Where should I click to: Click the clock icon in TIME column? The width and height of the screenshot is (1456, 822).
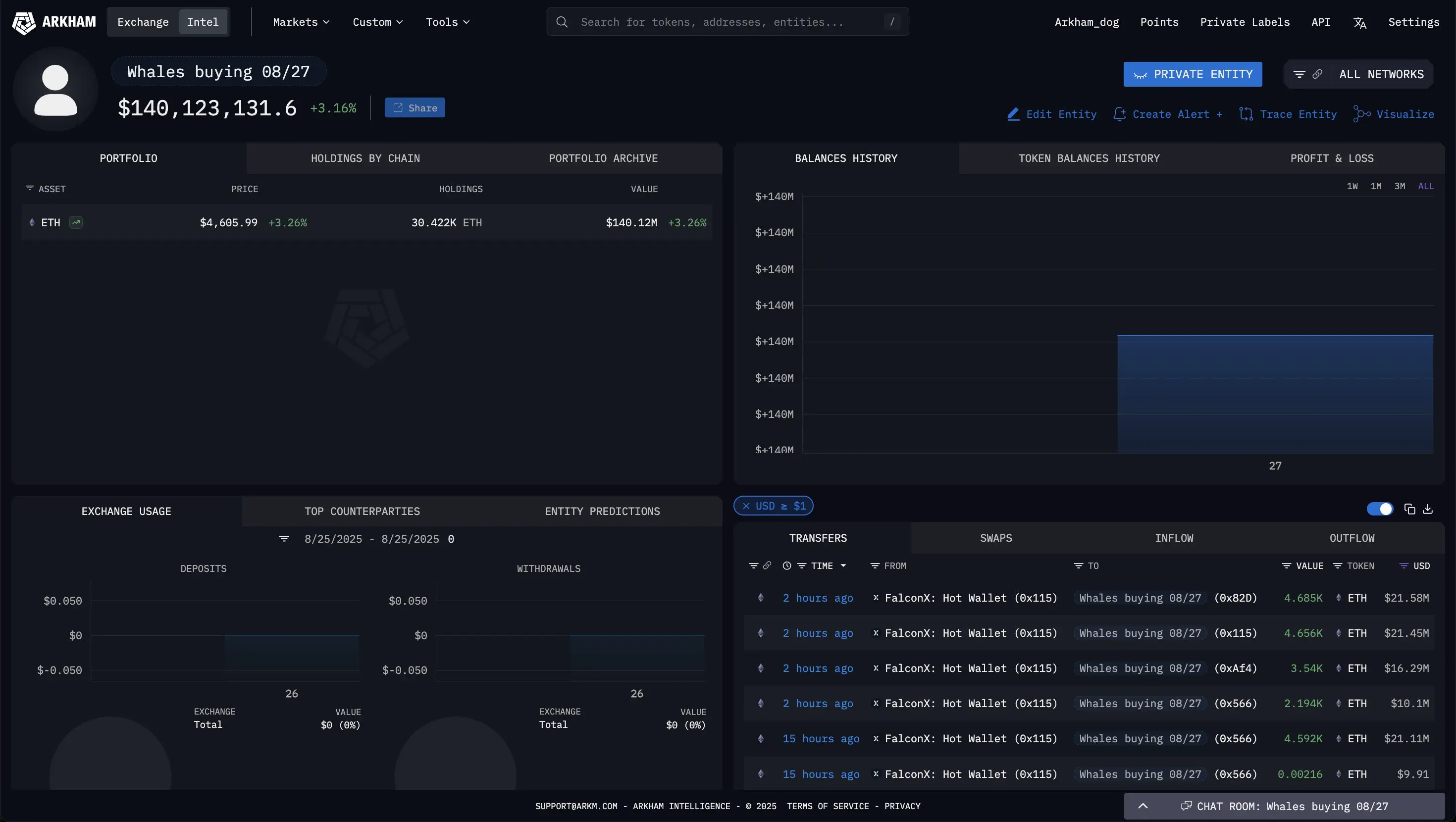point(787,566)
